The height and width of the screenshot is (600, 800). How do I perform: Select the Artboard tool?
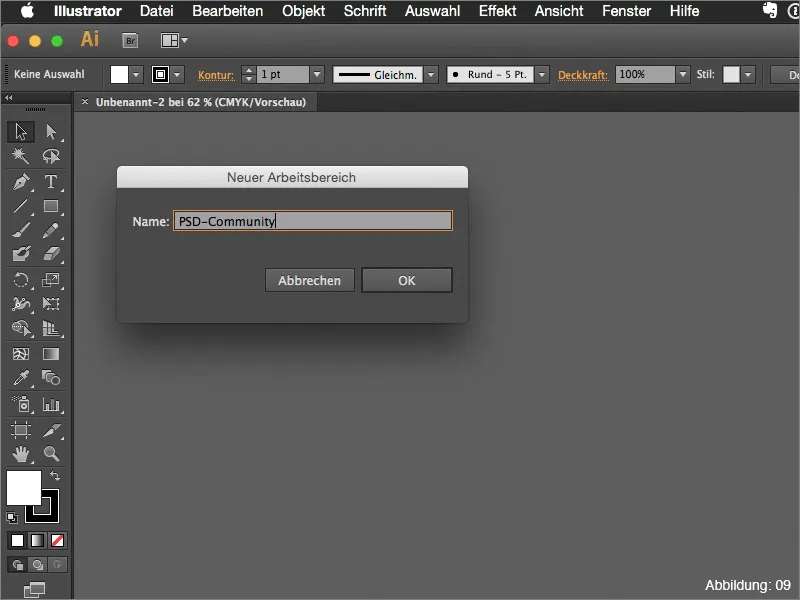21,430
